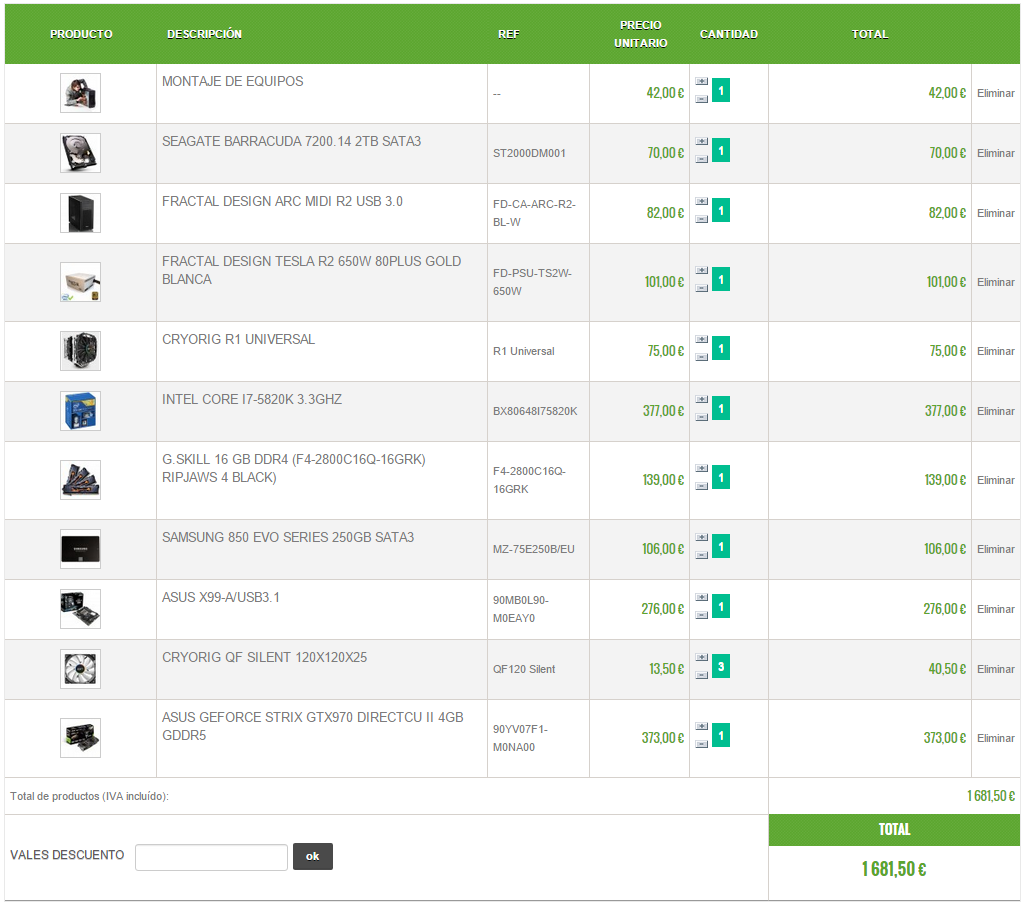
Task: Click the PRECIO UNITARIO column header
Action: pyautogui.click(x=641, y=34)
